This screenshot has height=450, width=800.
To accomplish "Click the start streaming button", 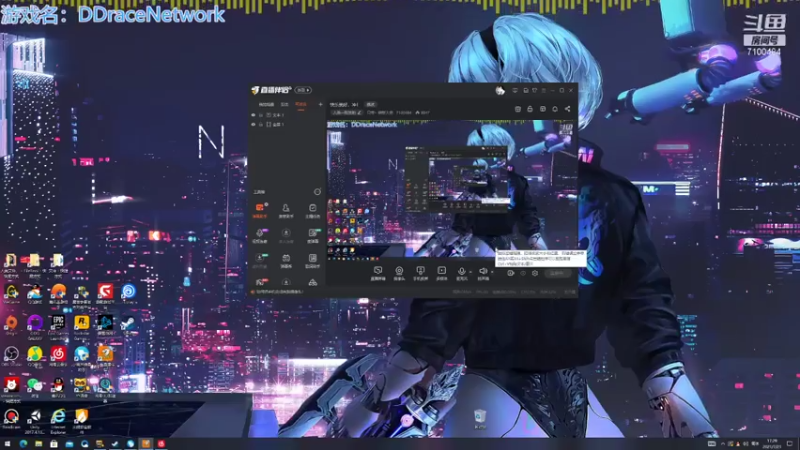I will point(557,273).
